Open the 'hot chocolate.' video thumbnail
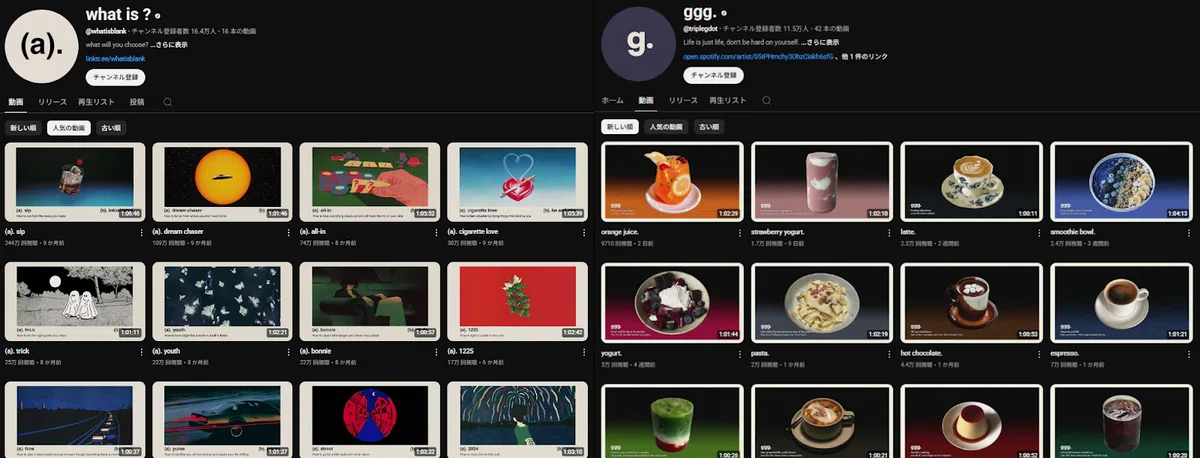The image size is (1200, 458). pyautogui.click(x=971, y=303)
